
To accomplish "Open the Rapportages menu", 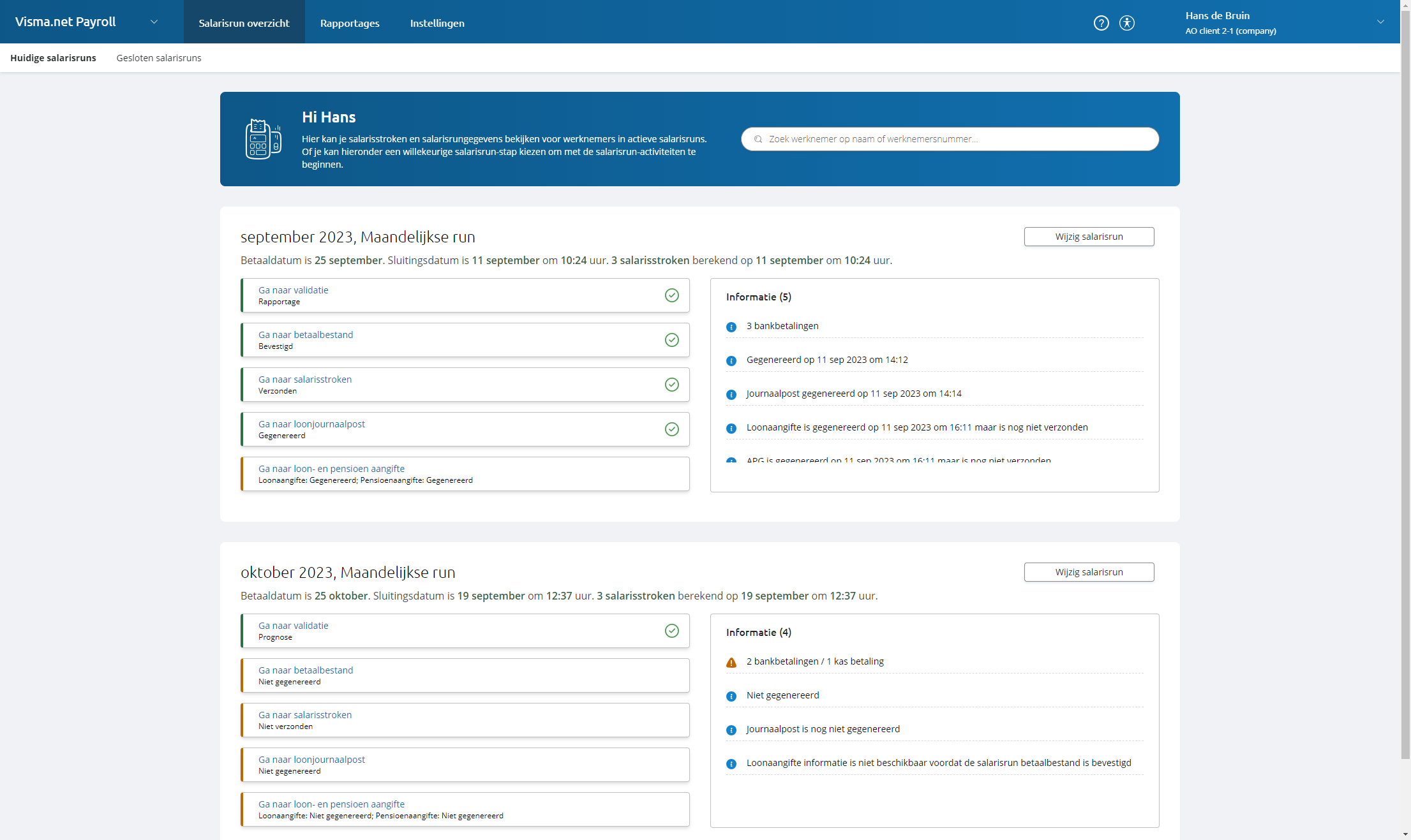I will tap(349, 23).
